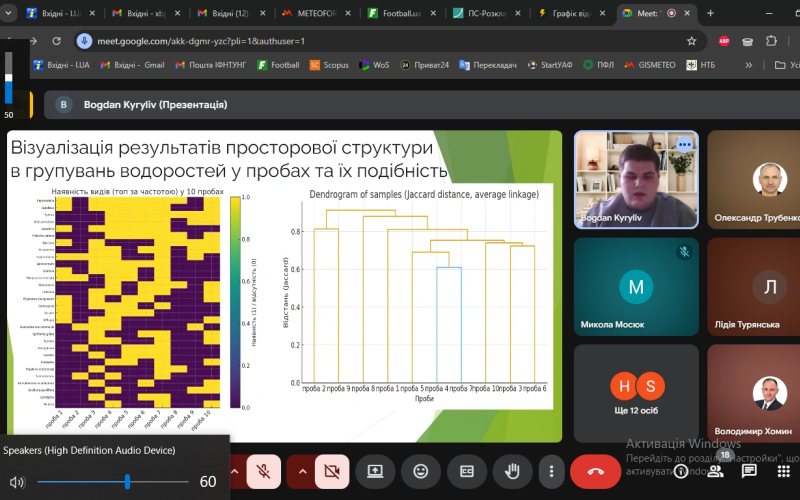
Task: Open WoS bookmark
Action: click(x=374, y=65)
